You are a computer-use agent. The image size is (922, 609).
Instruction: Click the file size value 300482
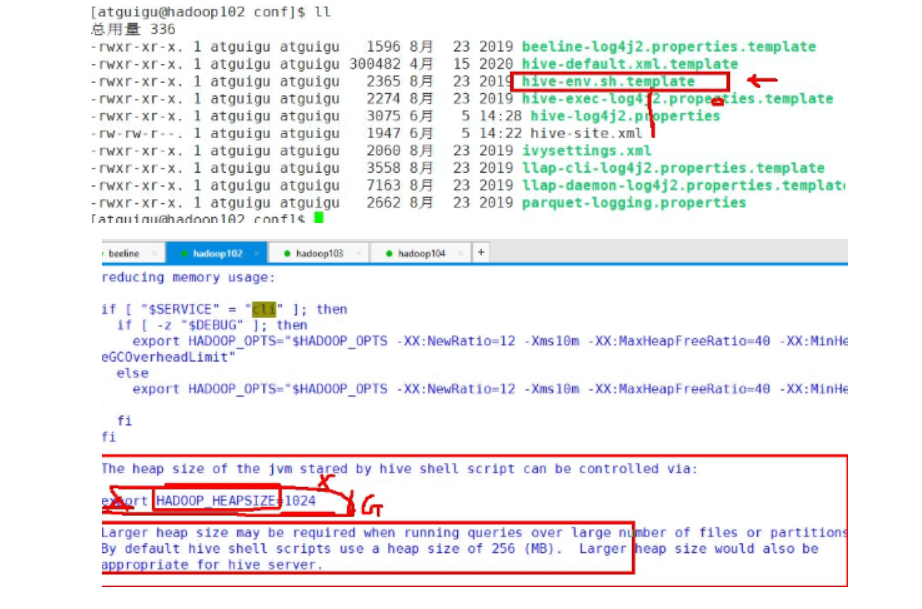[375, 63]
